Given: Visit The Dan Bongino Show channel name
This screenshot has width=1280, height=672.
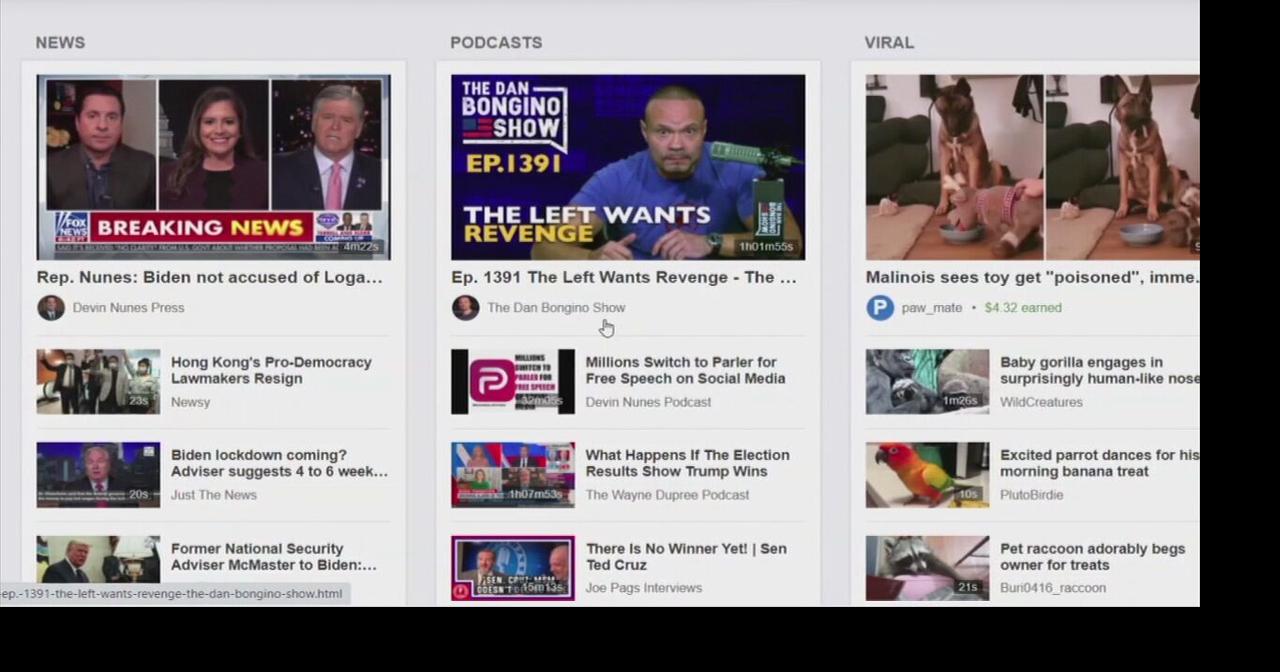Looking at the screenshot, I should pyautogui.click(x=556, y=308).
